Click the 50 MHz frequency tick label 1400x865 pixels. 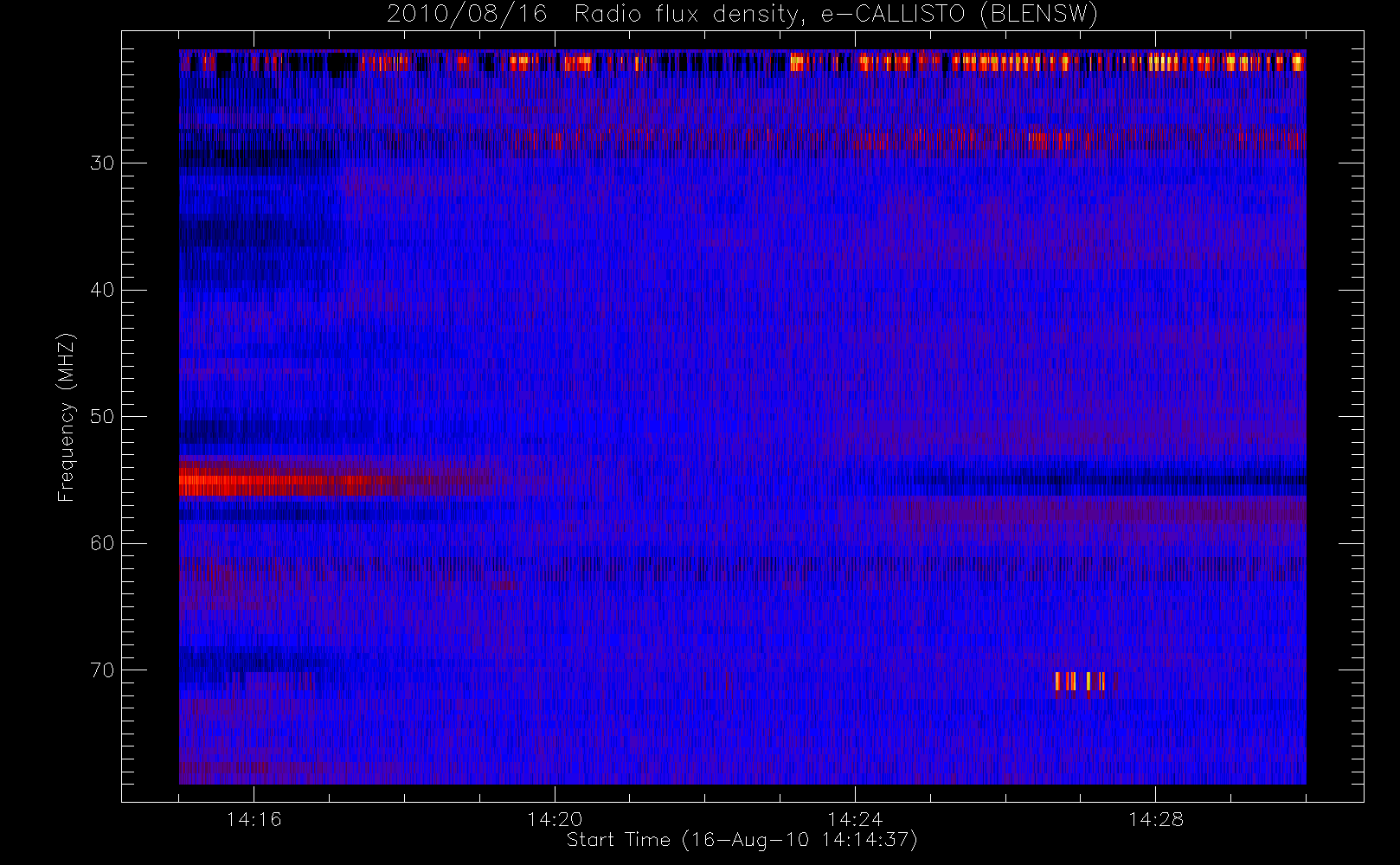pyautogui.click(x=102, y=417)
